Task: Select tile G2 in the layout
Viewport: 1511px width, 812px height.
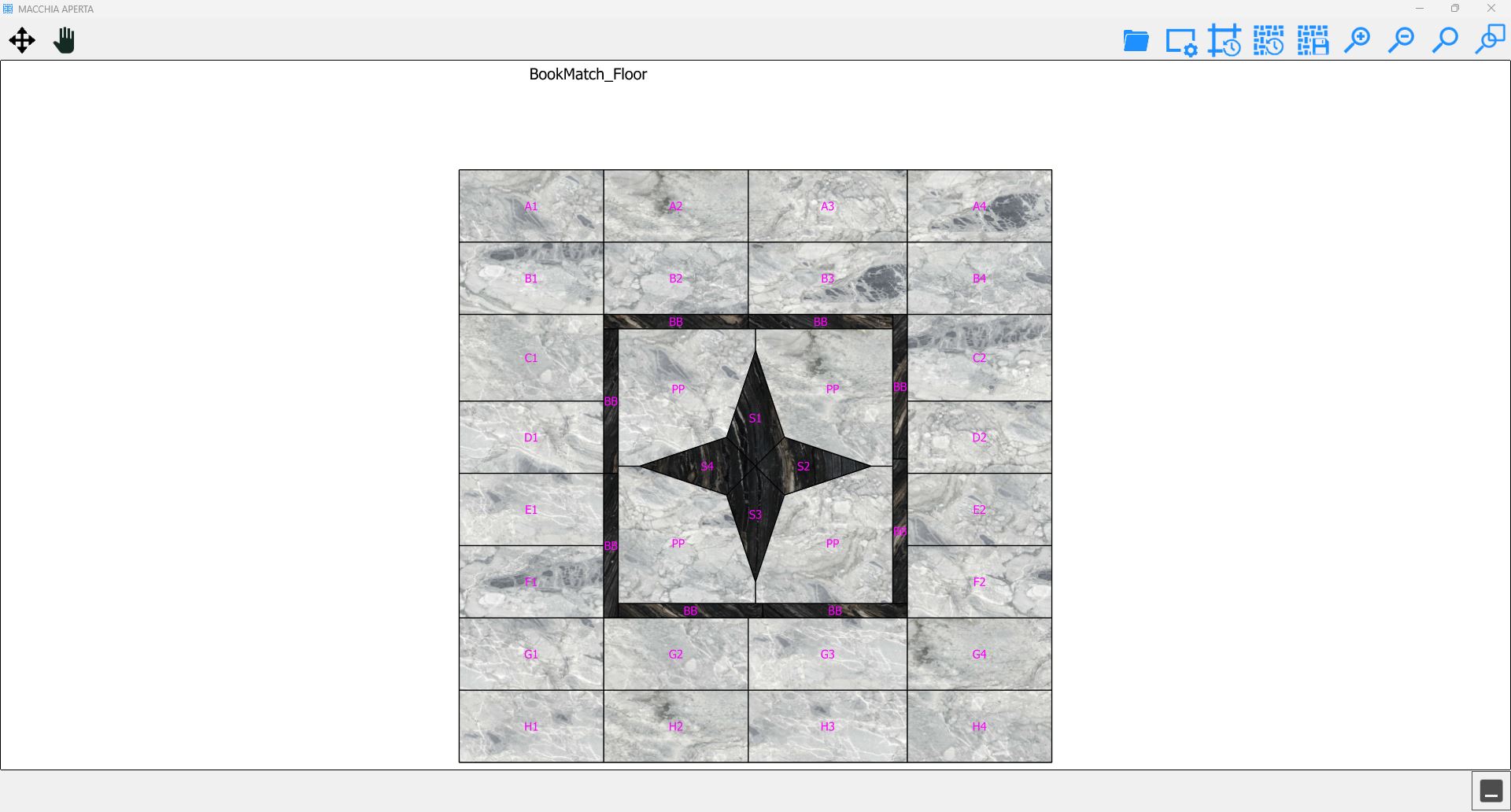Action: [x=675, y=654]
